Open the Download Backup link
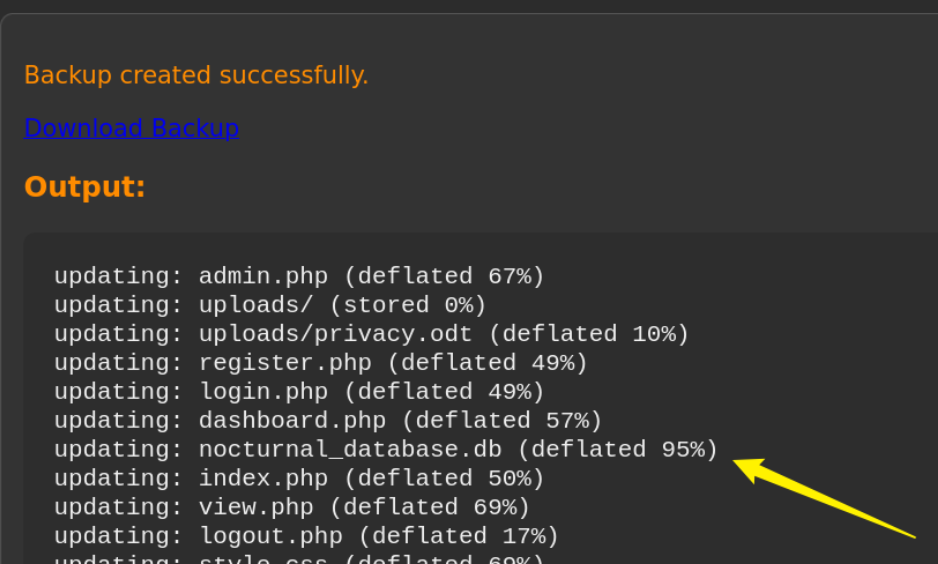This screenshot has height=564, width=938. (132, 129)
